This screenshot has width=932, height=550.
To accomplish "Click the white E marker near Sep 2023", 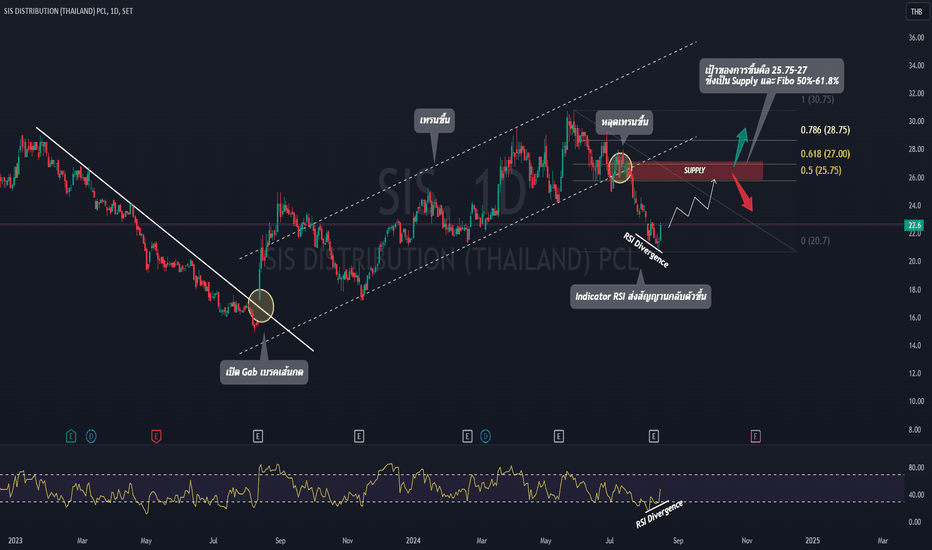I will click(x=258, y=436).
